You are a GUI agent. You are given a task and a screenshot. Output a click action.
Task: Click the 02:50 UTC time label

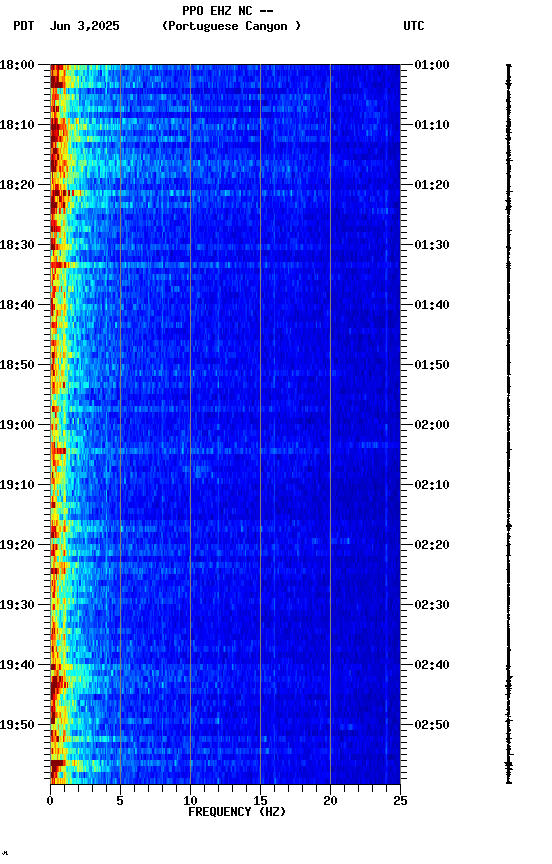coord(432,725)
